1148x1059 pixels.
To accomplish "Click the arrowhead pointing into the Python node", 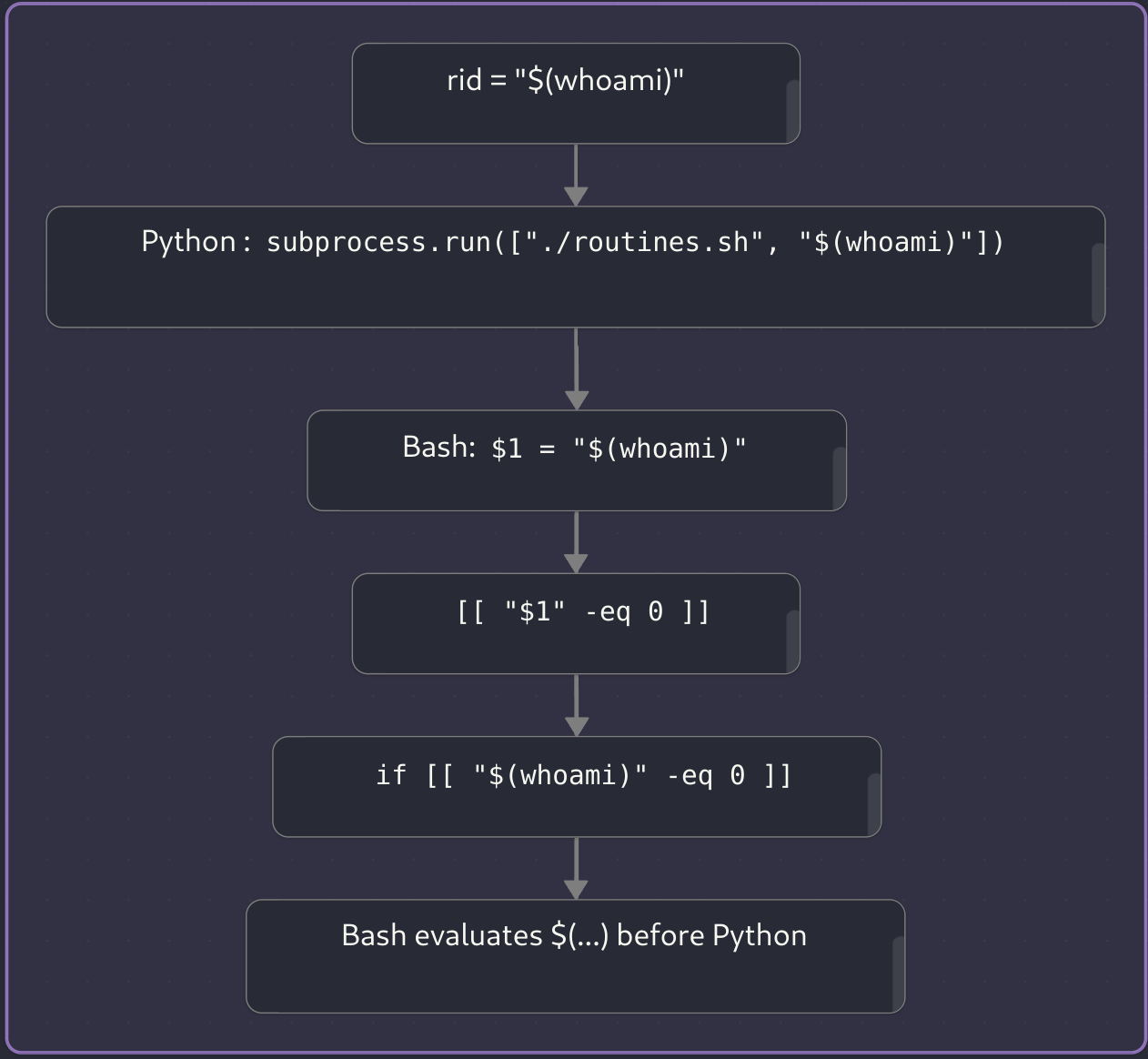I will coord(576,196).
